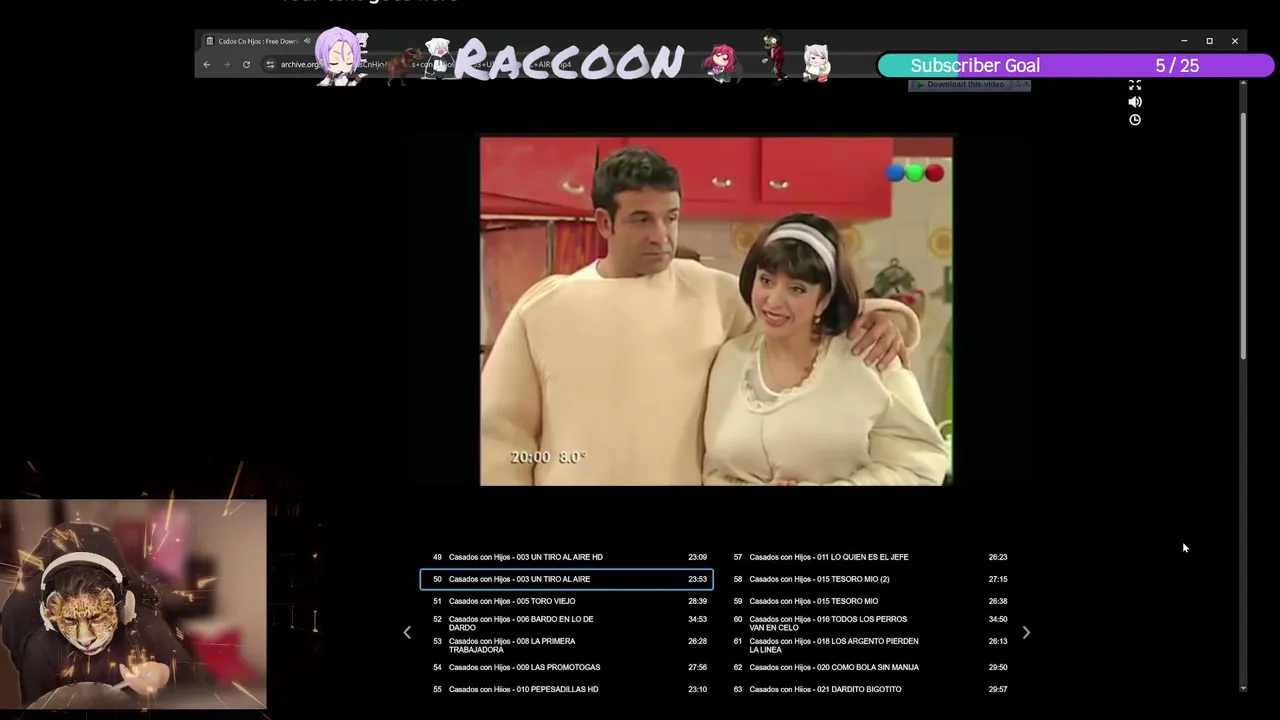Screen dimensions: 1280x720
Task: Click the Subscriber Goal progress bar
Action: 1076,66
